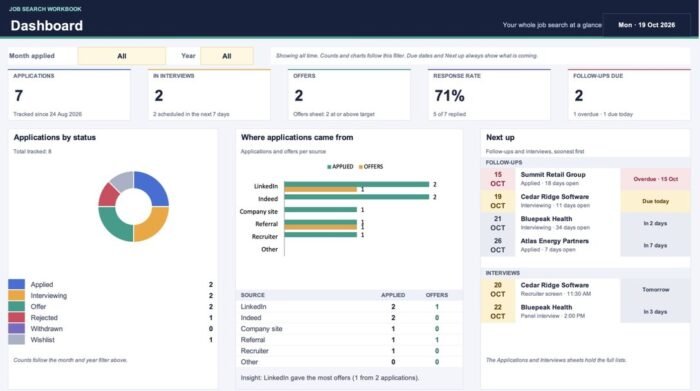Click the APPLIED column header in table

[x=393, y=295]
